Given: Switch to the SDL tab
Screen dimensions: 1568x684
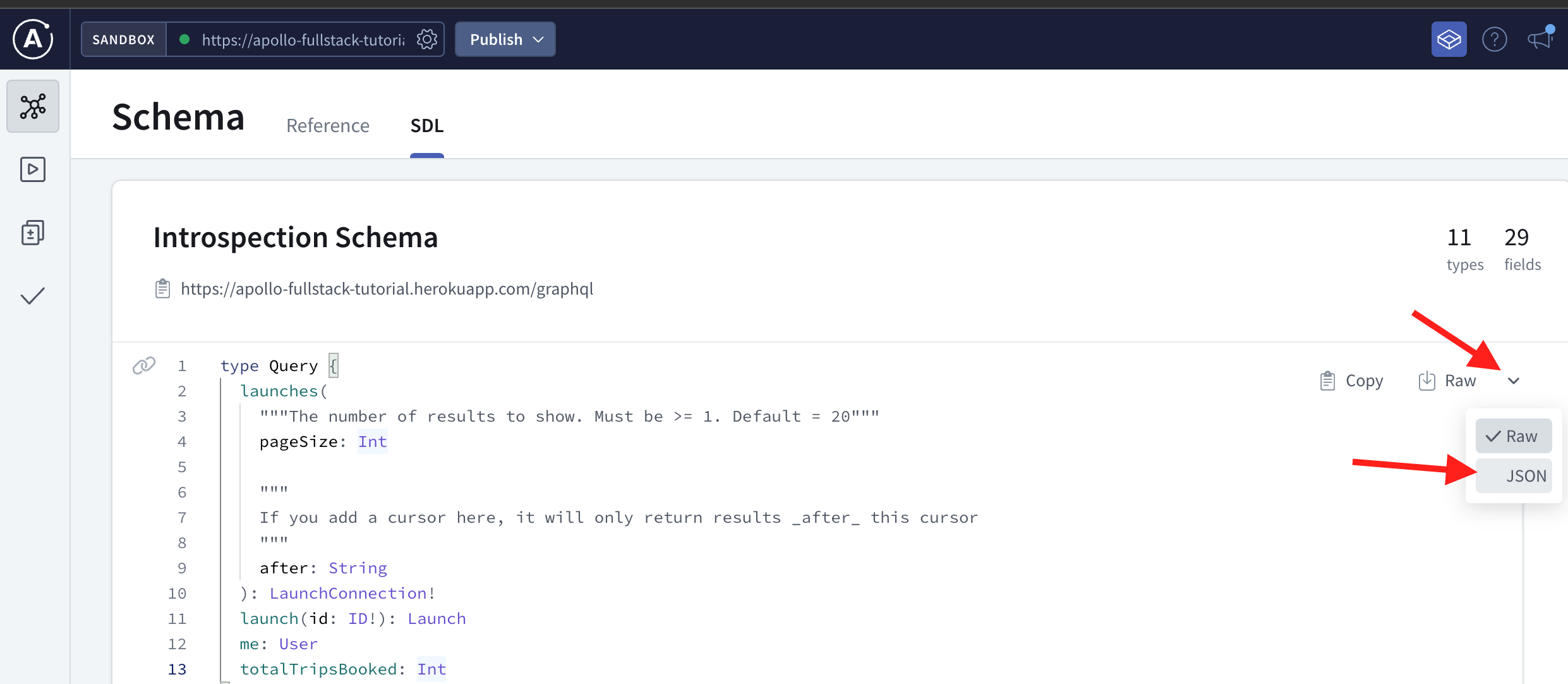Looking at the screenshot, I should point(426,126).
